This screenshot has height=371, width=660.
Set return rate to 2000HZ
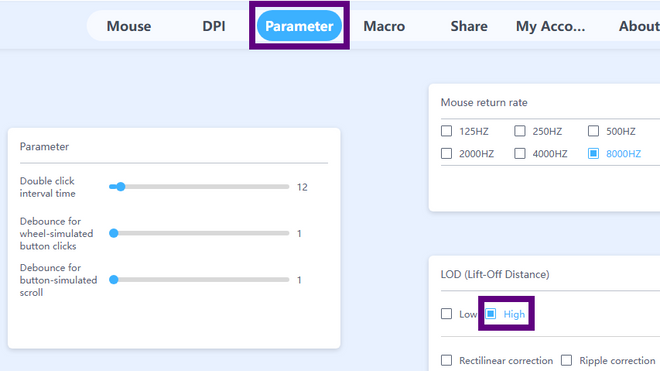pos(447,153)
